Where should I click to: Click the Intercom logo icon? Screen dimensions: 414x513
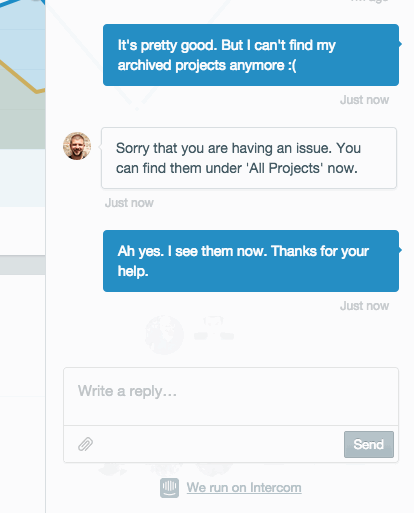click(x=169, y=488)
